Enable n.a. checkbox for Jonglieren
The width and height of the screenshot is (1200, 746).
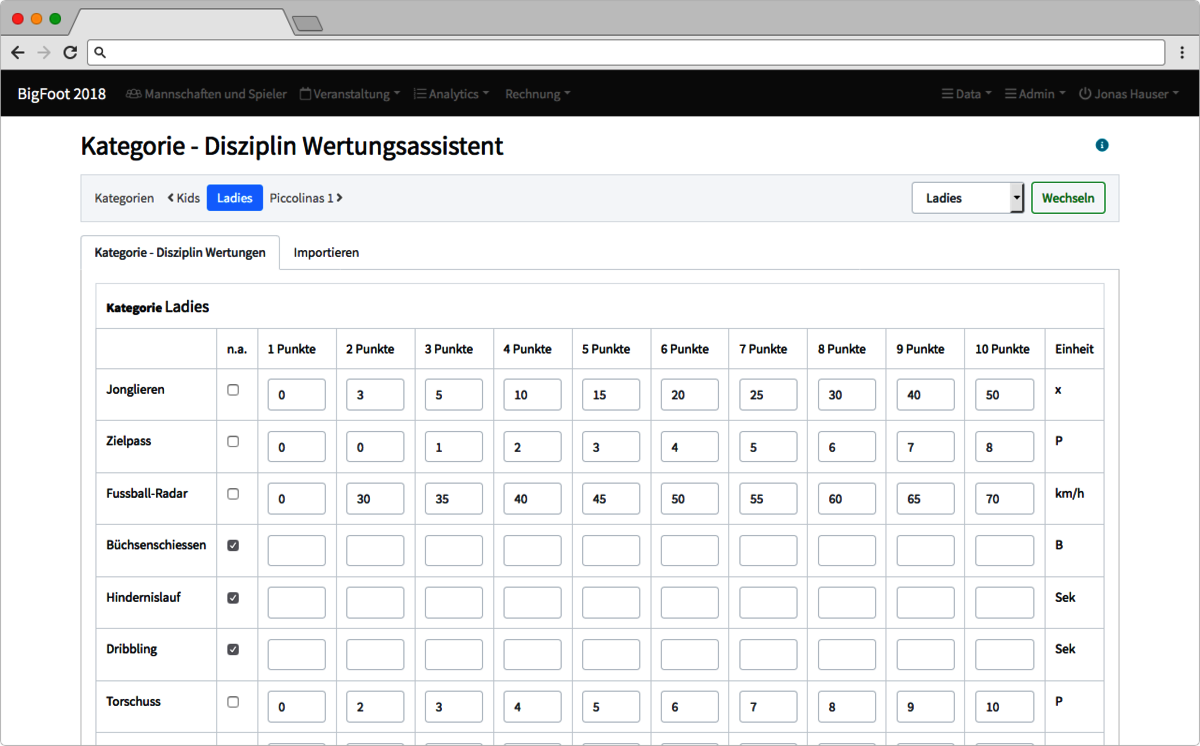[x=233, y=390]
